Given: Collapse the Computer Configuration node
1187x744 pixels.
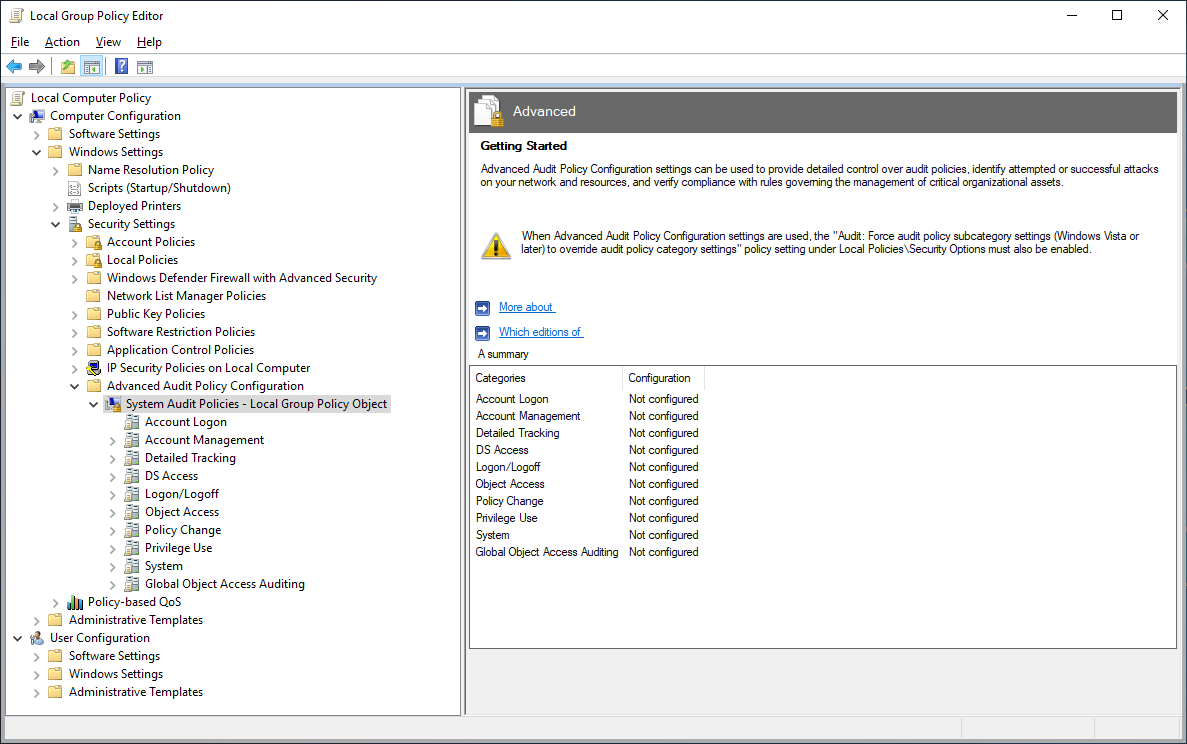Looking at the screenshot, I should point(17,117).
